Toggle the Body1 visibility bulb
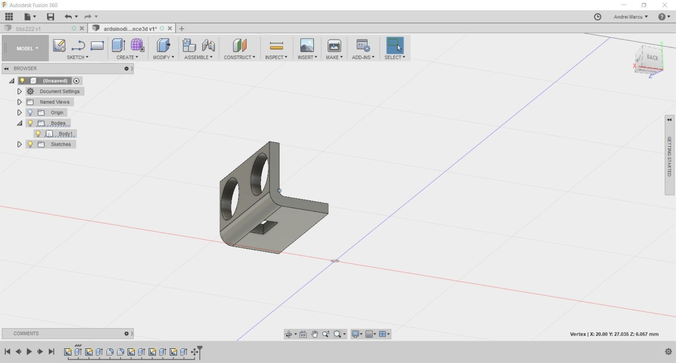Image resolution: width=676 pixels, height=363 pixels. click(38, 134)
